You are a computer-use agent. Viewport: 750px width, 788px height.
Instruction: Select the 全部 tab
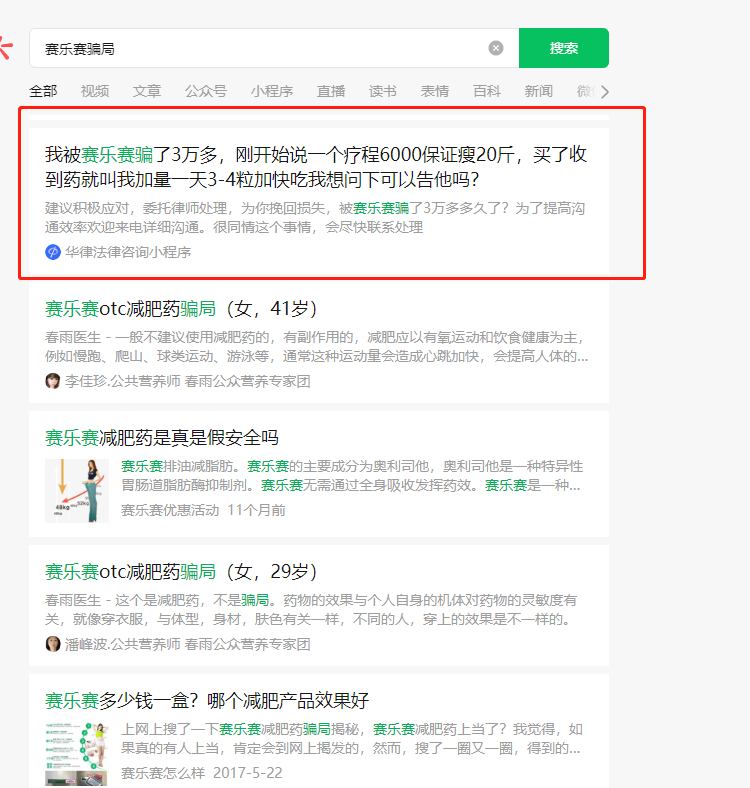[43, 91]
